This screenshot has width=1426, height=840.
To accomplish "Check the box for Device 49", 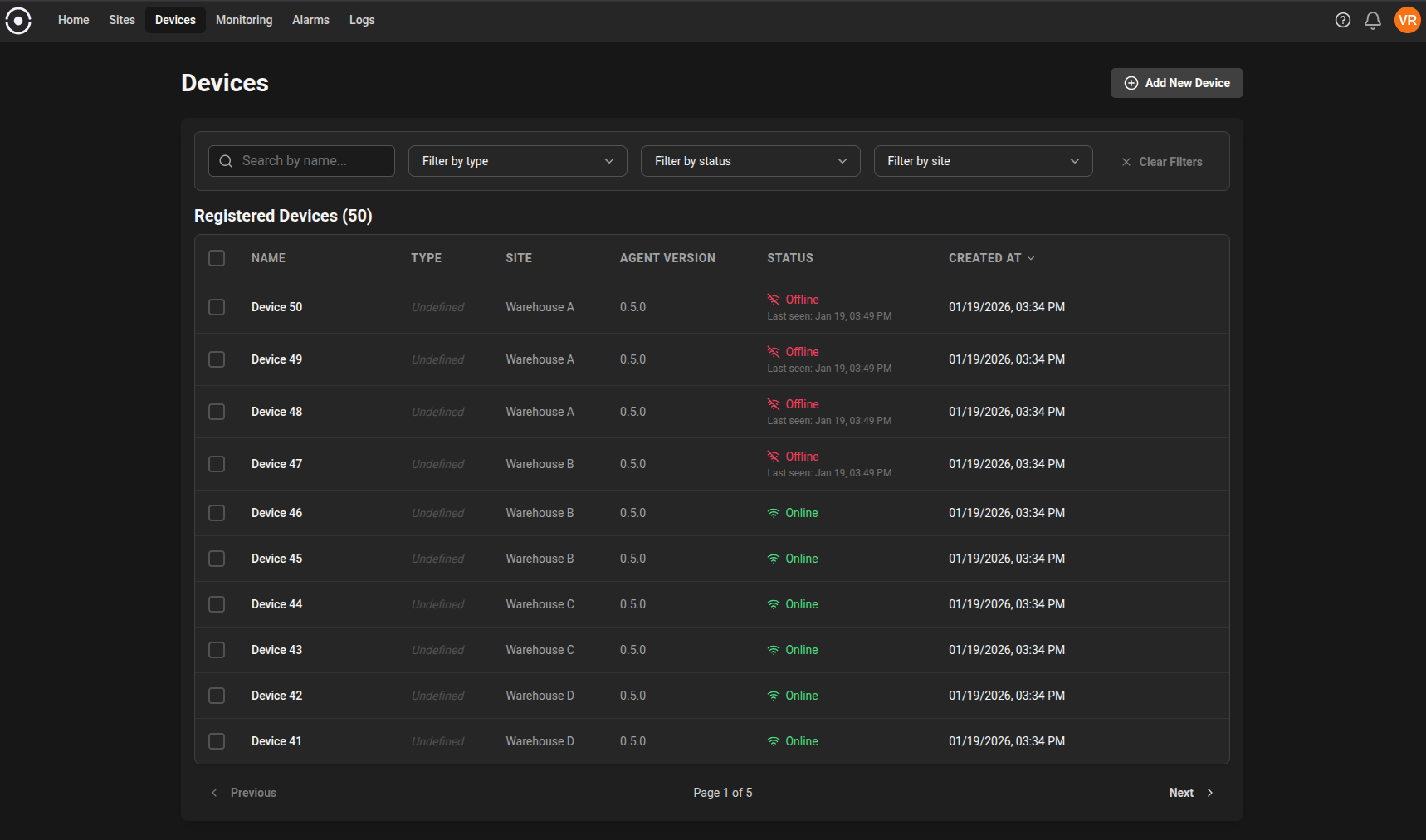I will (217, 359).
